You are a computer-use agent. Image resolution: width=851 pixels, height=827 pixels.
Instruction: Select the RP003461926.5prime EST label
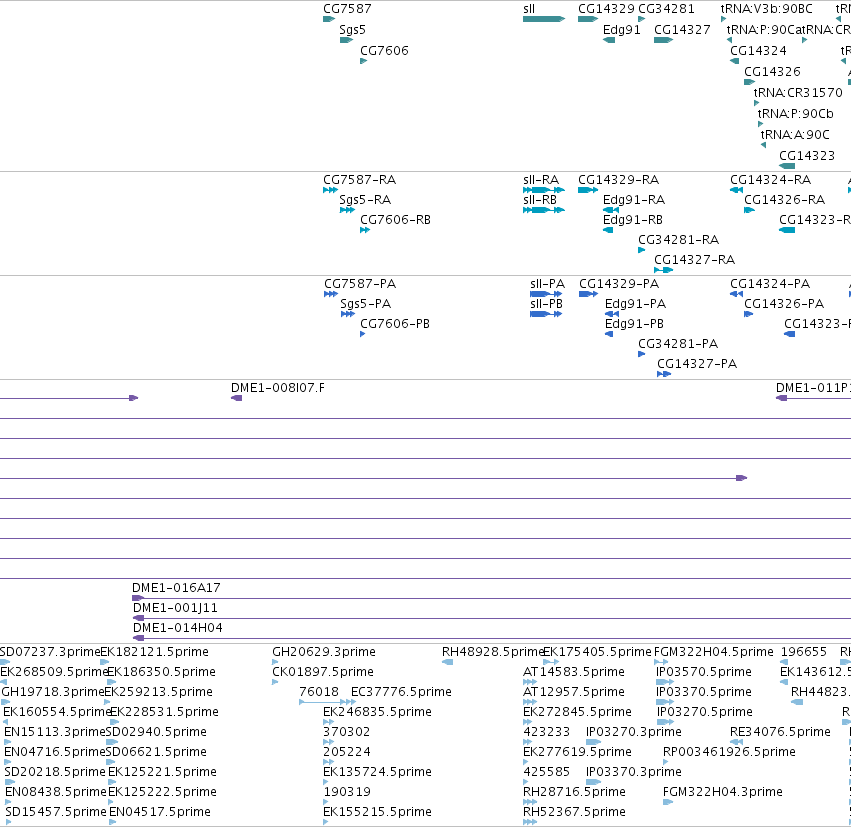pos(729,752)
